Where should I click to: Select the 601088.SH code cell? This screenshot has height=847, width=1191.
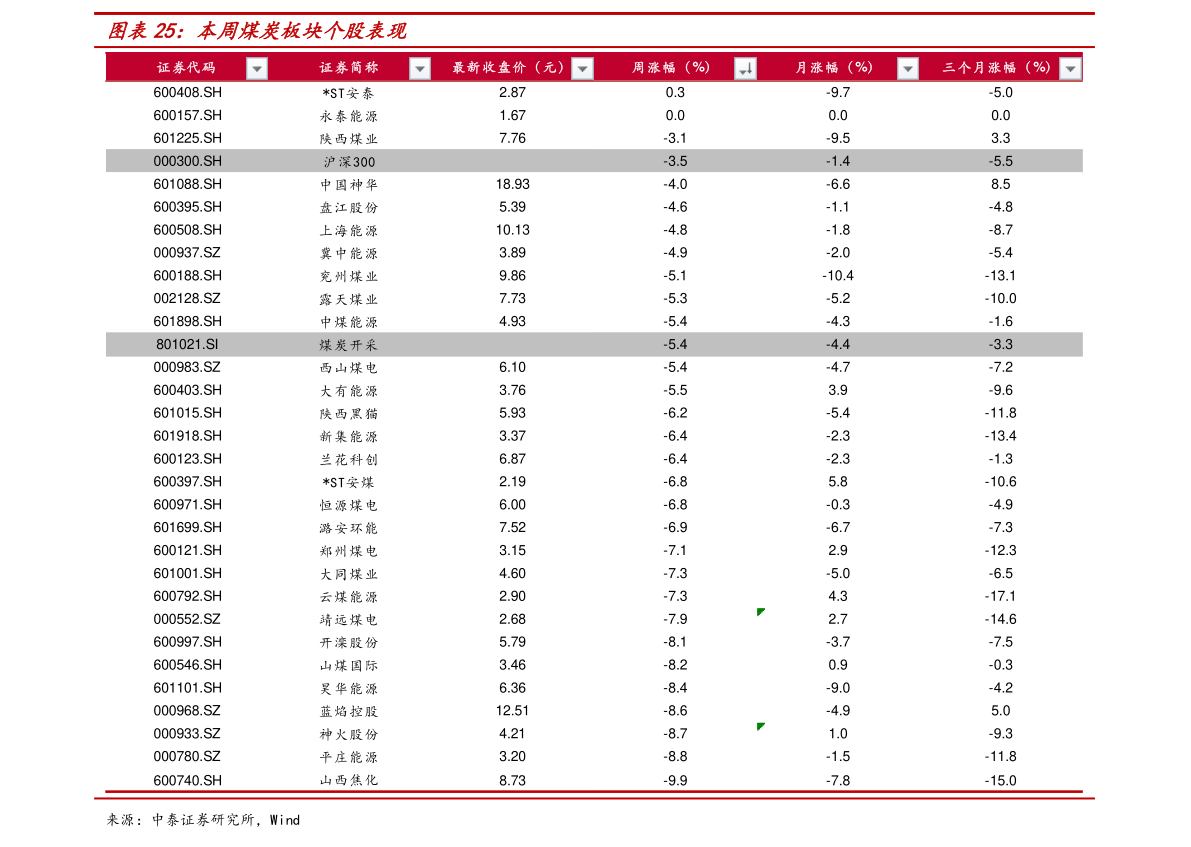point(187,184)
